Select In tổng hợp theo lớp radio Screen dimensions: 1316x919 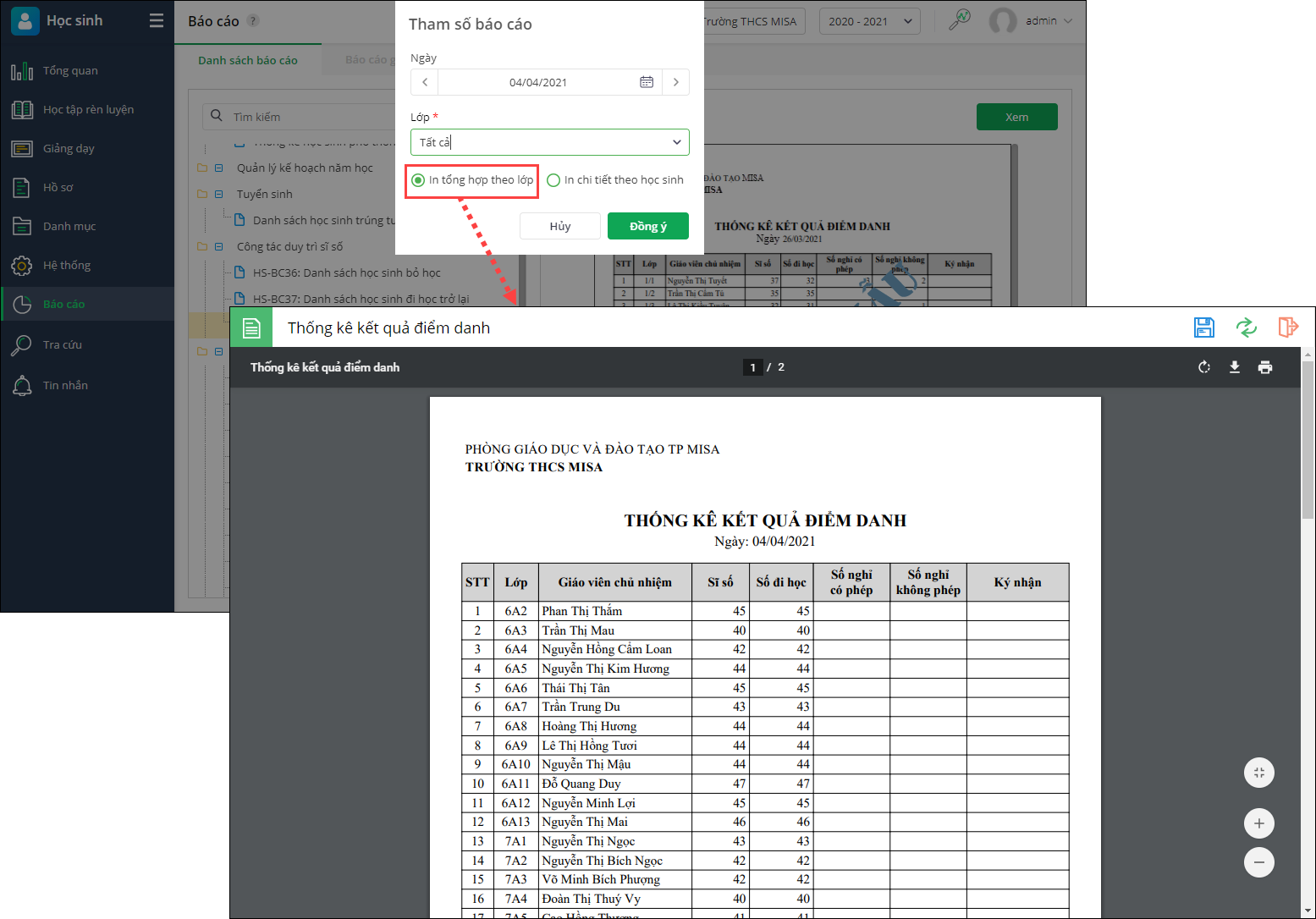click(418, 180)
